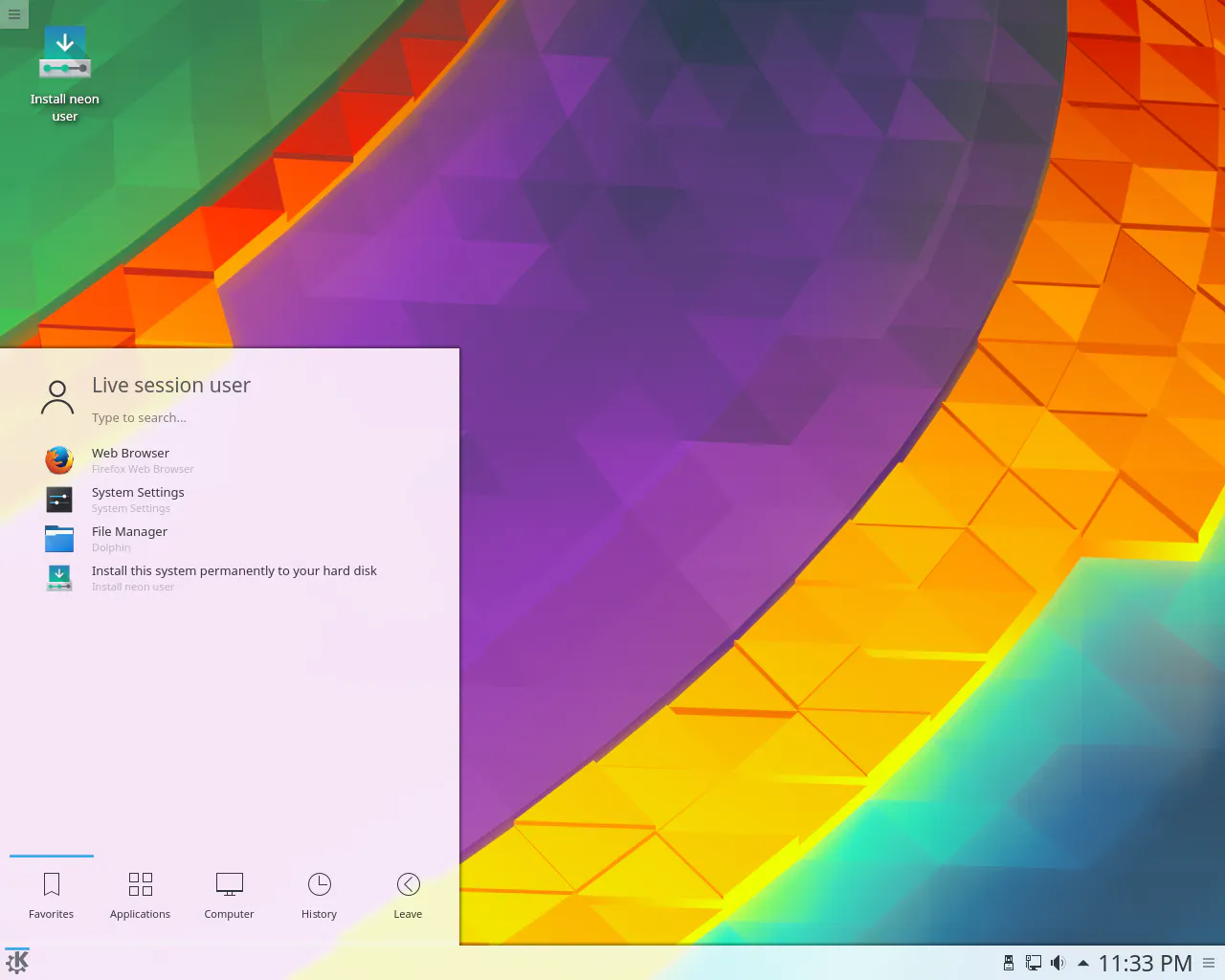Open the panel settings hamburger icon
Screen dimensions: 1225x980
(1209, 963)
